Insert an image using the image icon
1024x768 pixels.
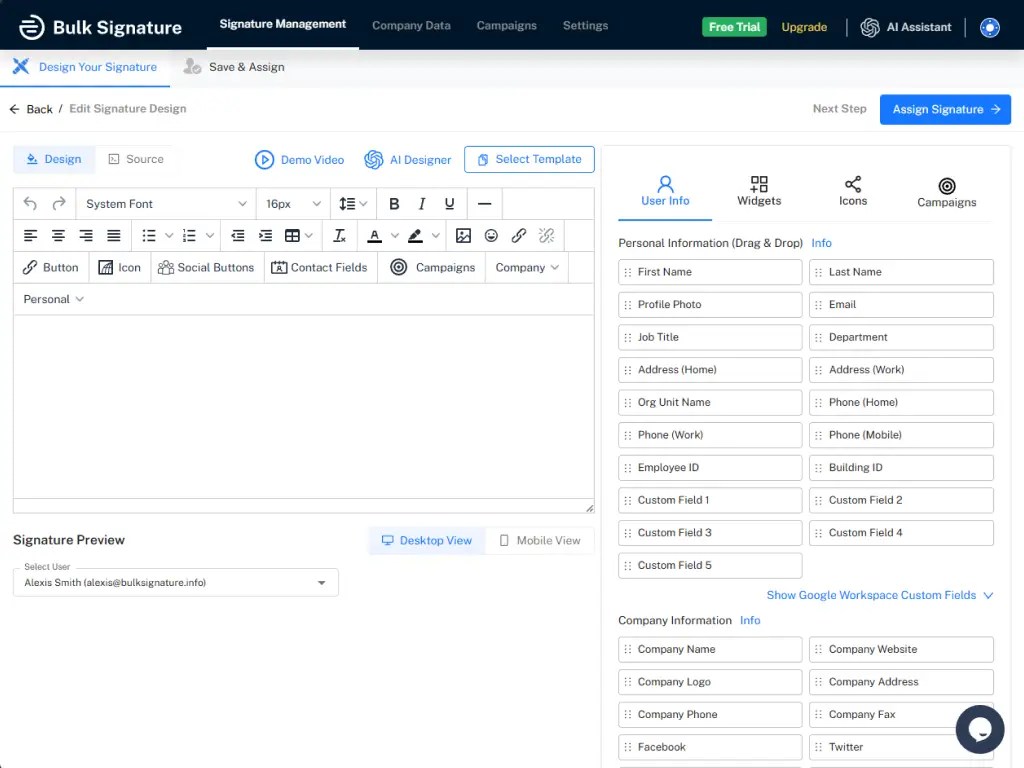pos(463,236)
